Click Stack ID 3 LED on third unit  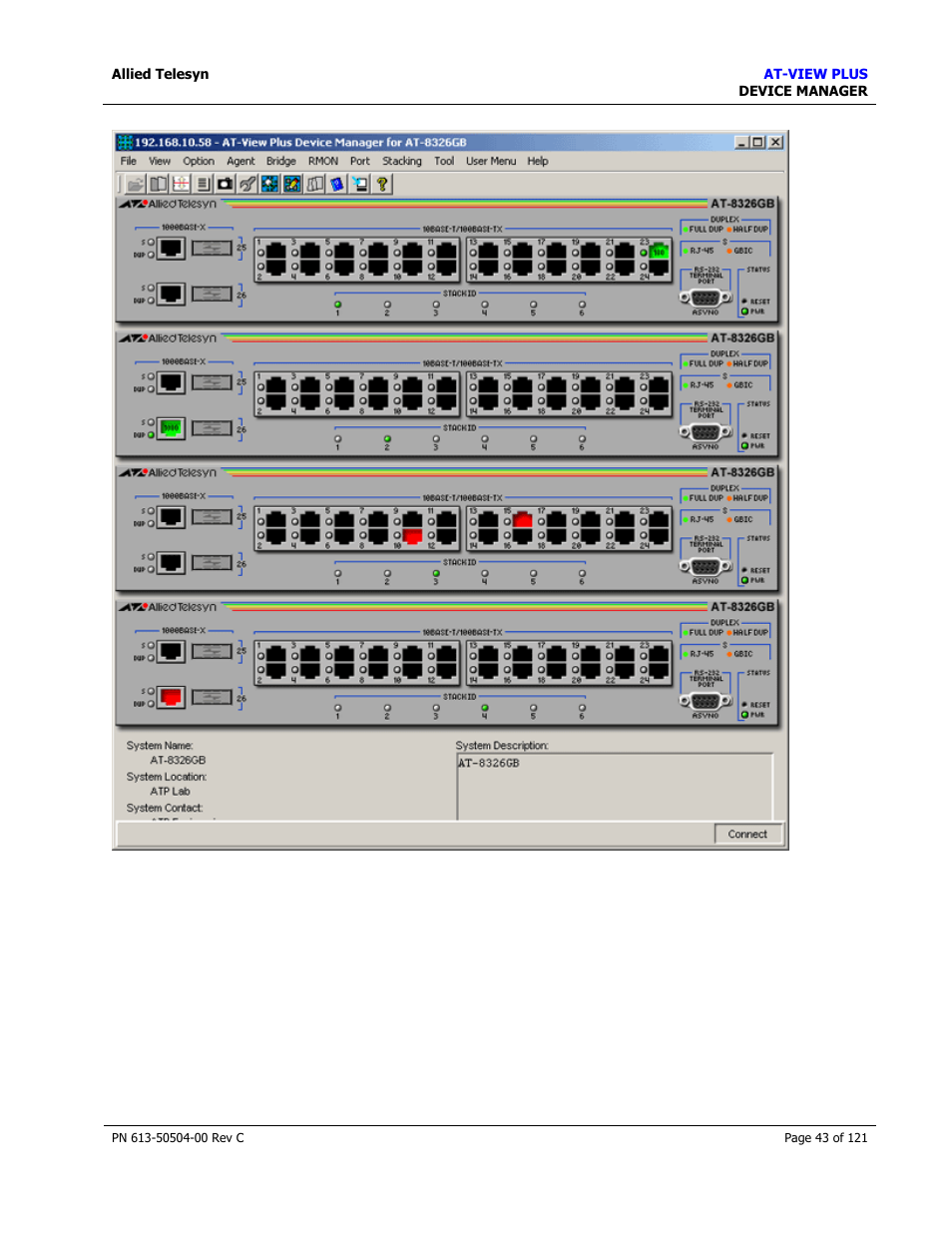pyautogui.click(x=436, y=573)
